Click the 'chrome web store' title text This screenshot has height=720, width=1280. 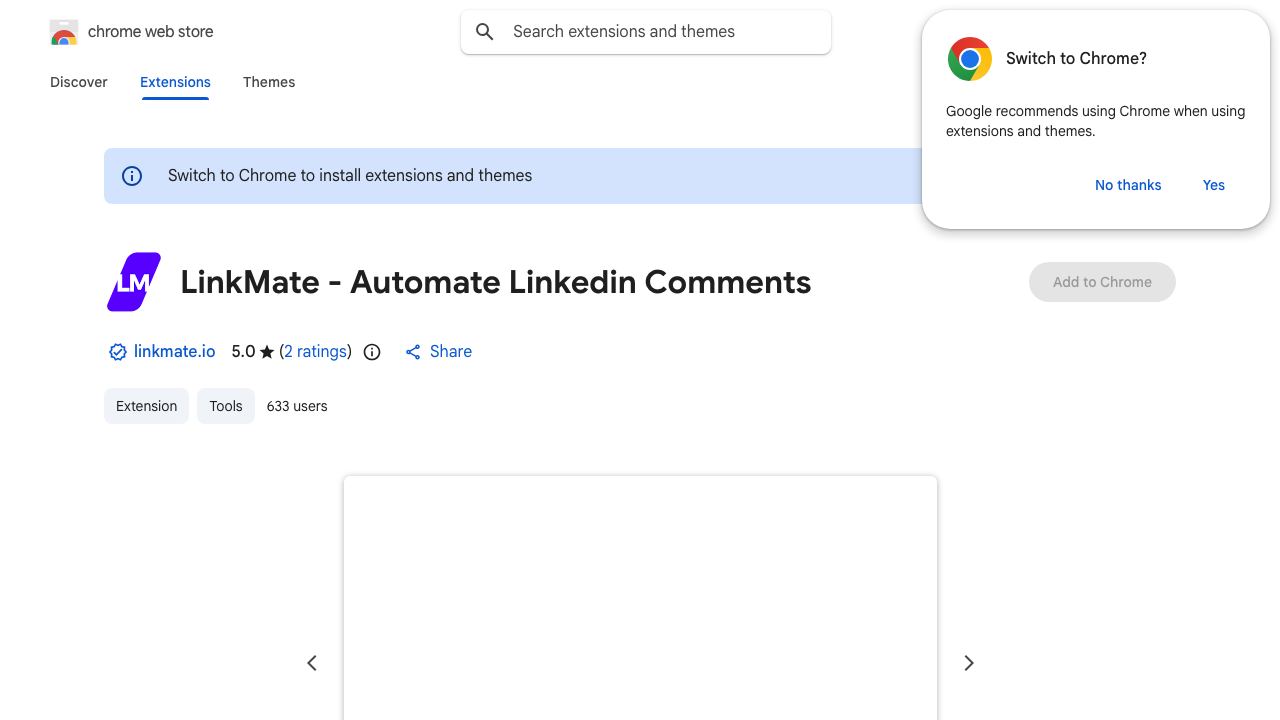[151, 32]
